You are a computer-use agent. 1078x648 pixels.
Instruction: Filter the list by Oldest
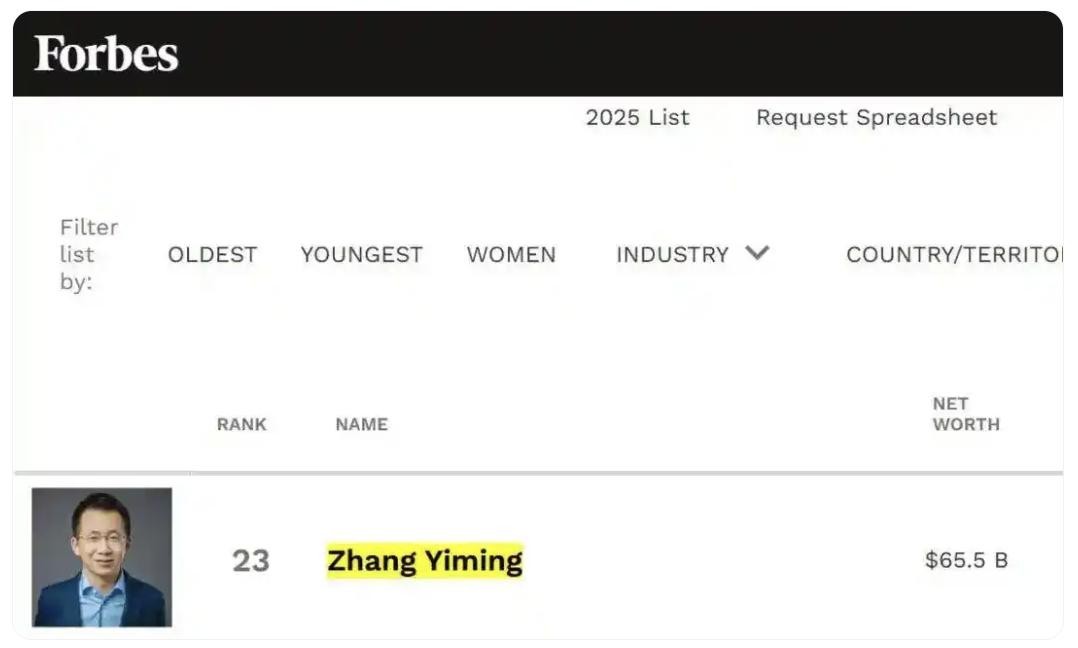[x=212, y=255]
